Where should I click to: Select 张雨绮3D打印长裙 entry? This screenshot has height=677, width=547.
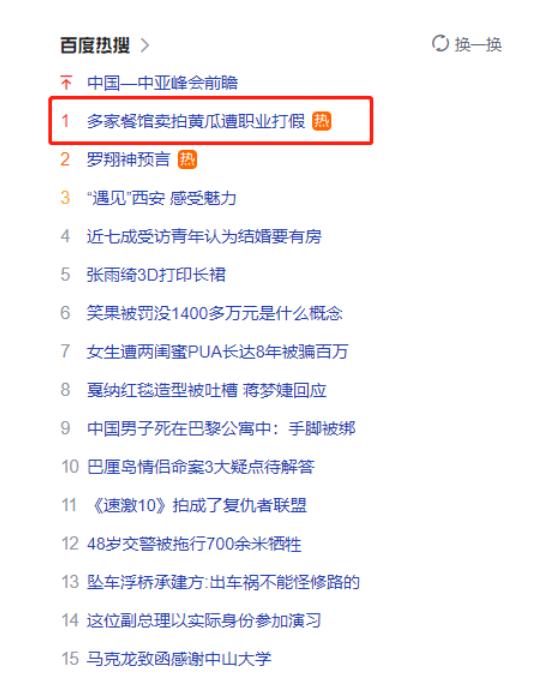[156, 275]
